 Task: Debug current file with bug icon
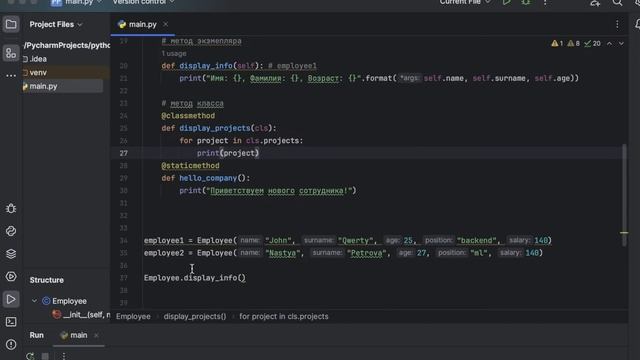pos(526,2)
